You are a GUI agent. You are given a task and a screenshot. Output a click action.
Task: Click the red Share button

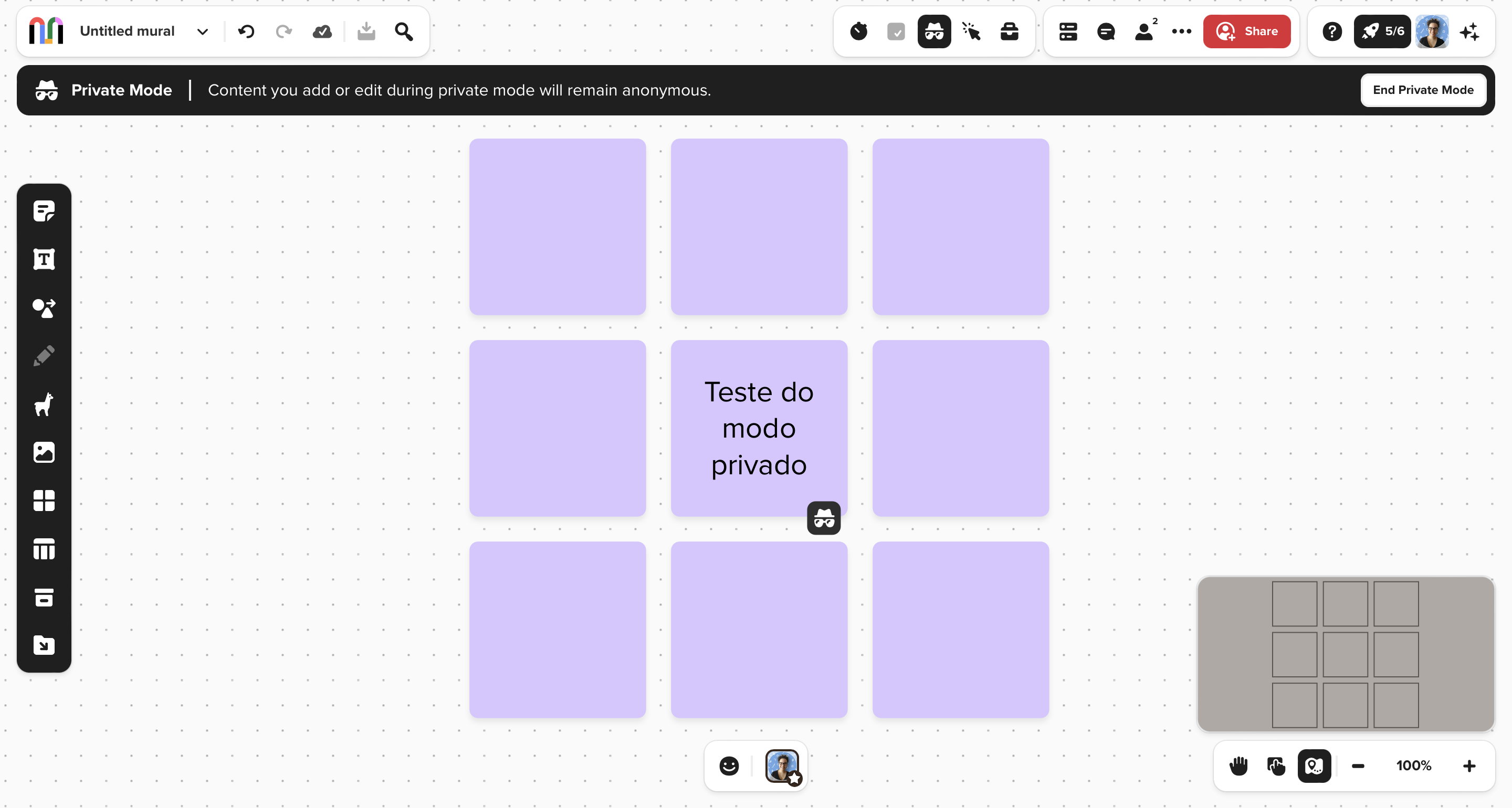1247,31
